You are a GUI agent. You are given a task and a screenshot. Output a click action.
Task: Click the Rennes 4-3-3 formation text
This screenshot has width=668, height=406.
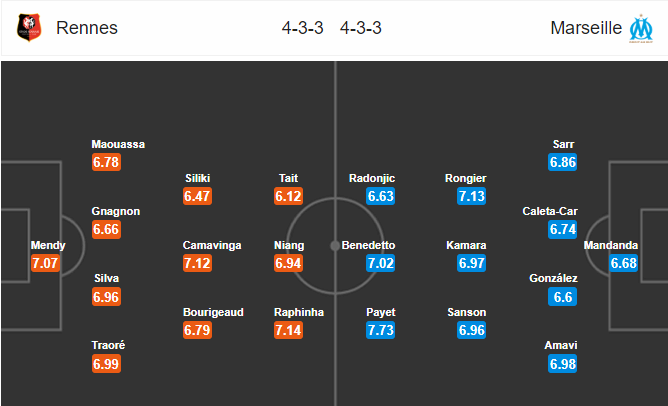(302, 28)
